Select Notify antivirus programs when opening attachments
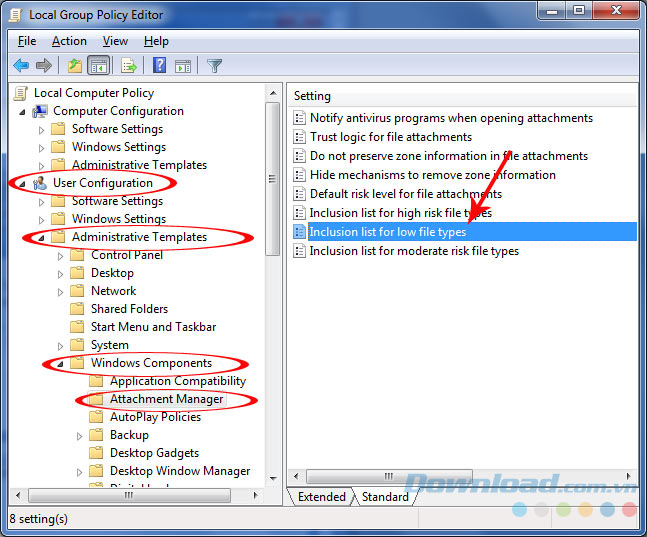 (451, 118)
